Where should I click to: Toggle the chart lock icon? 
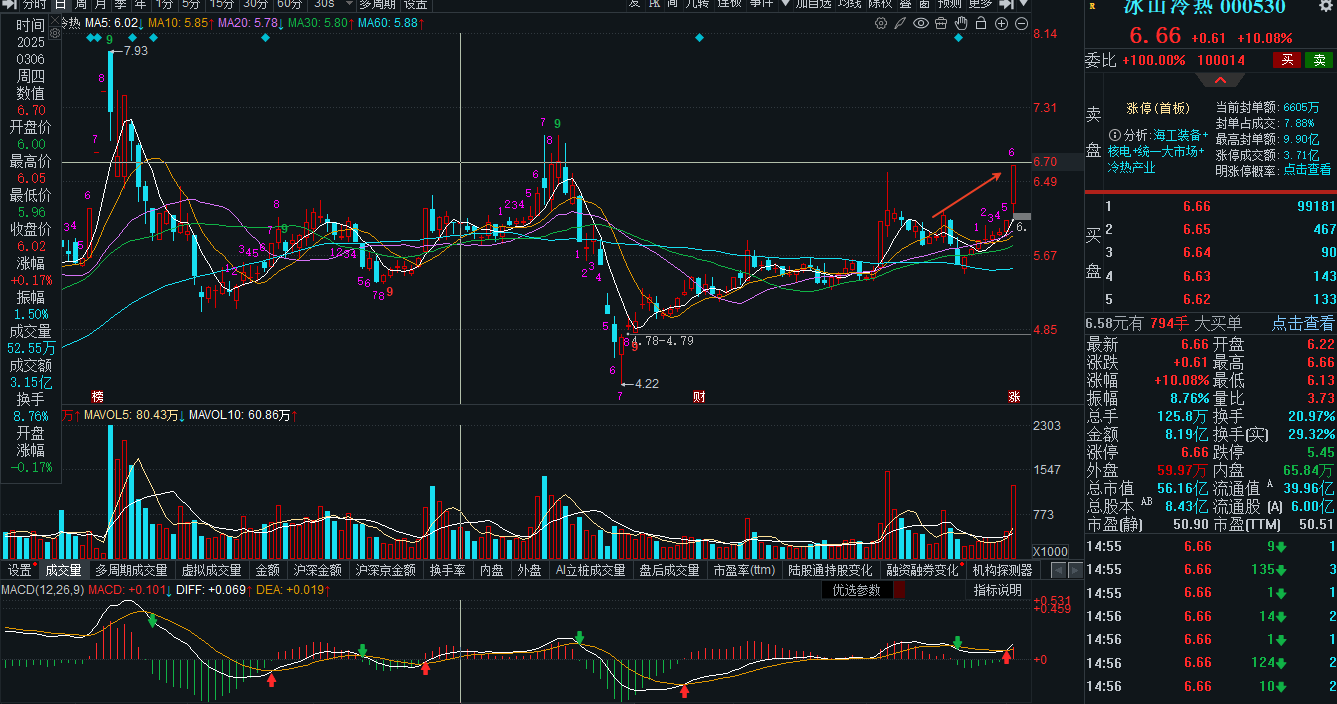pos(982,23)
